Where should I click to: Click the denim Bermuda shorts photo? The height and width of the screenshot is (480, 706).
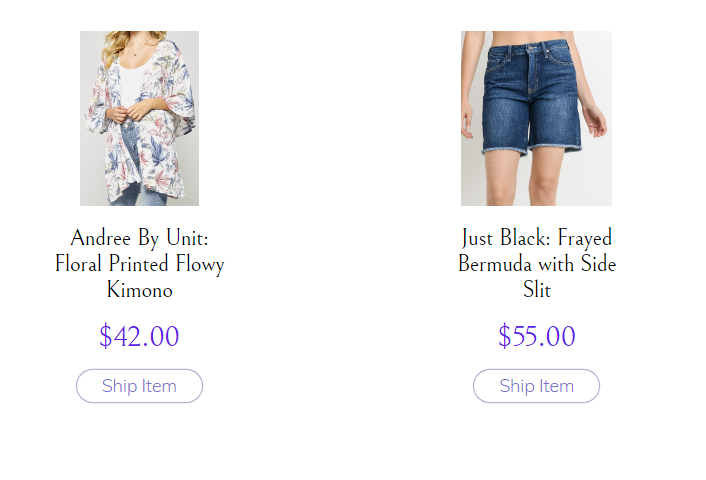coord(536,118)
